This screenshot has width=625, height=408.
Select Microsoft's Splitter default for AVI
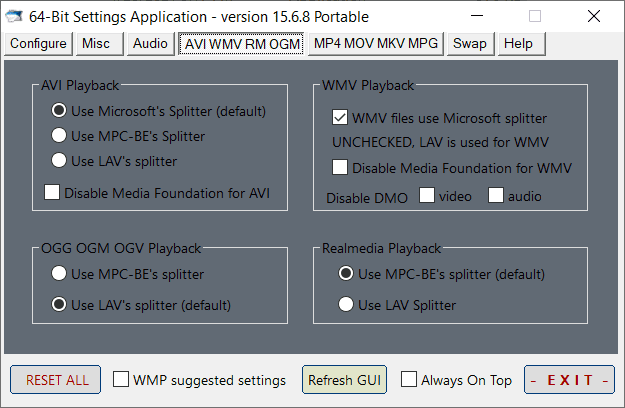(59, 110)
